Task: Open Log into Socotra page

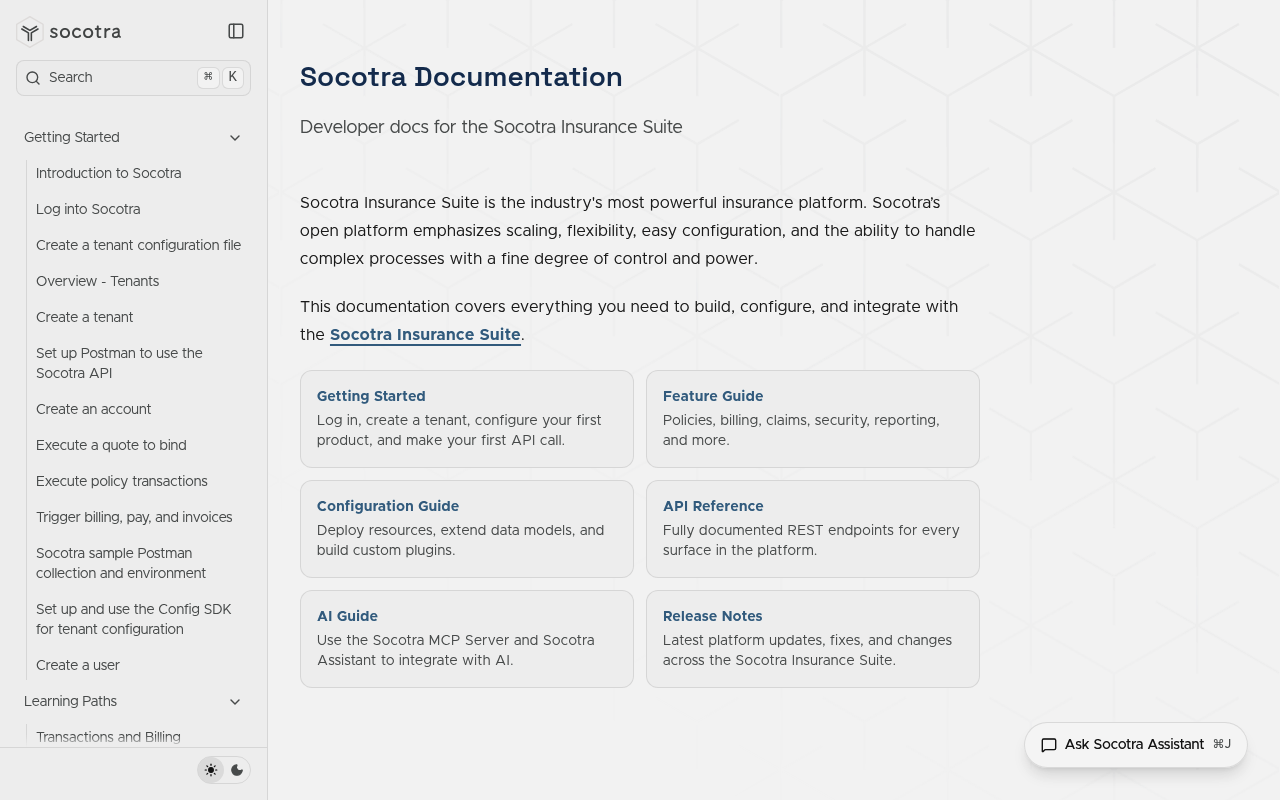Action: tap(88, 209)
